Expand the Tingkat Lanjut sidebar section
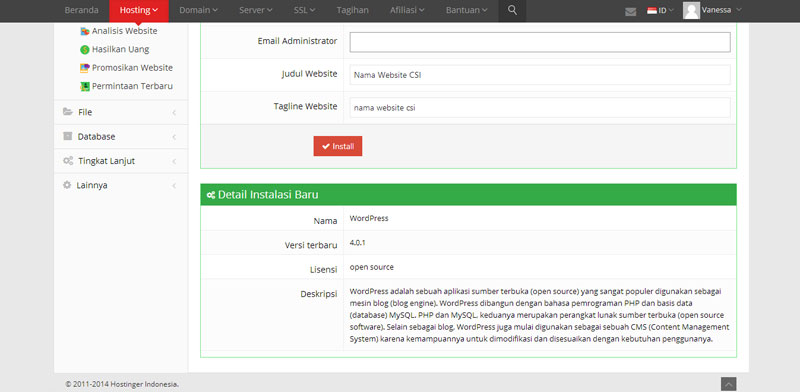800x392 pixels. pyautogui.click(x=121, y=161)
